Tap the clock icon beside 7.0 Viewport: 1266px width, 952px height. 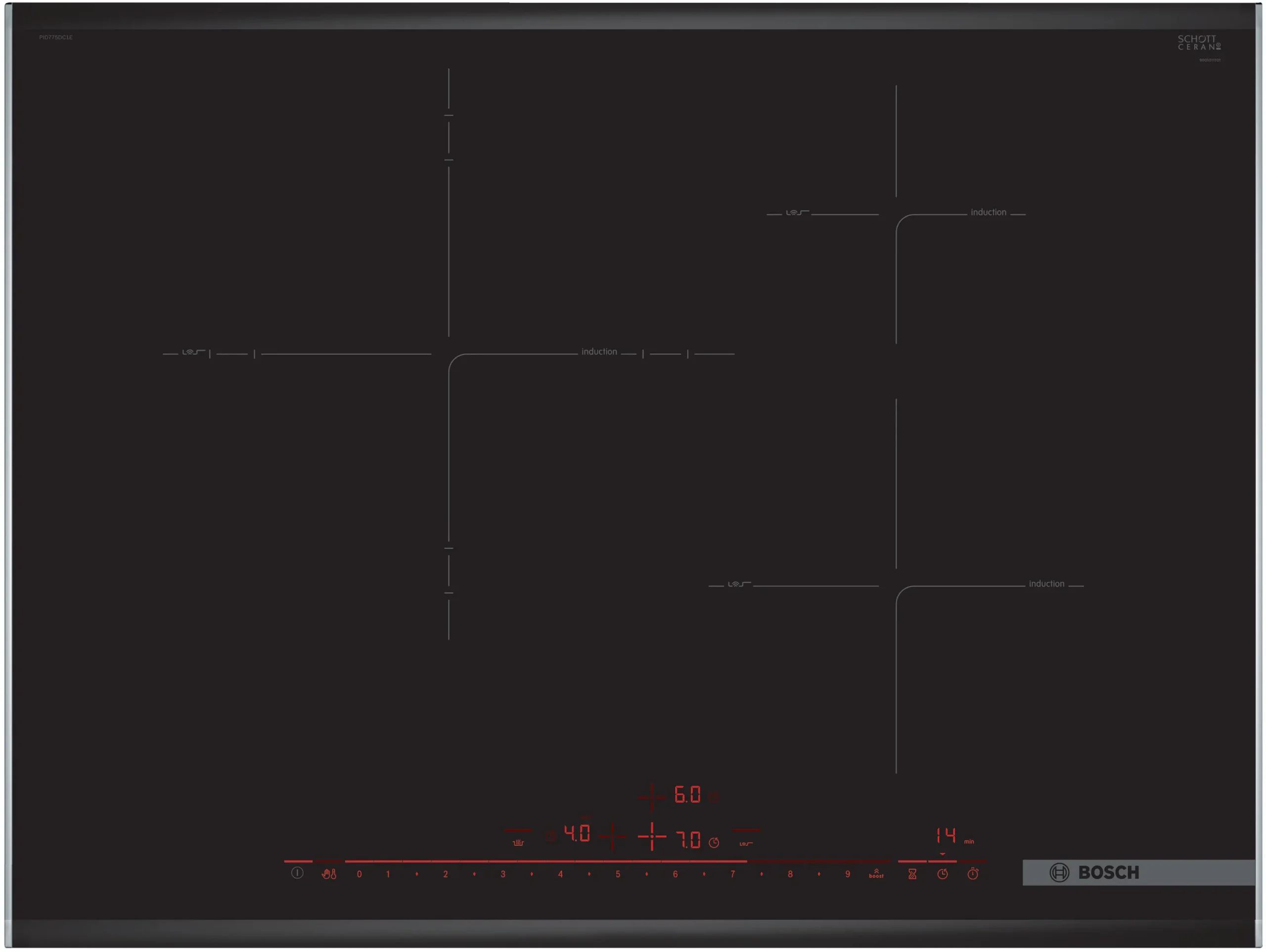(714, 842)
